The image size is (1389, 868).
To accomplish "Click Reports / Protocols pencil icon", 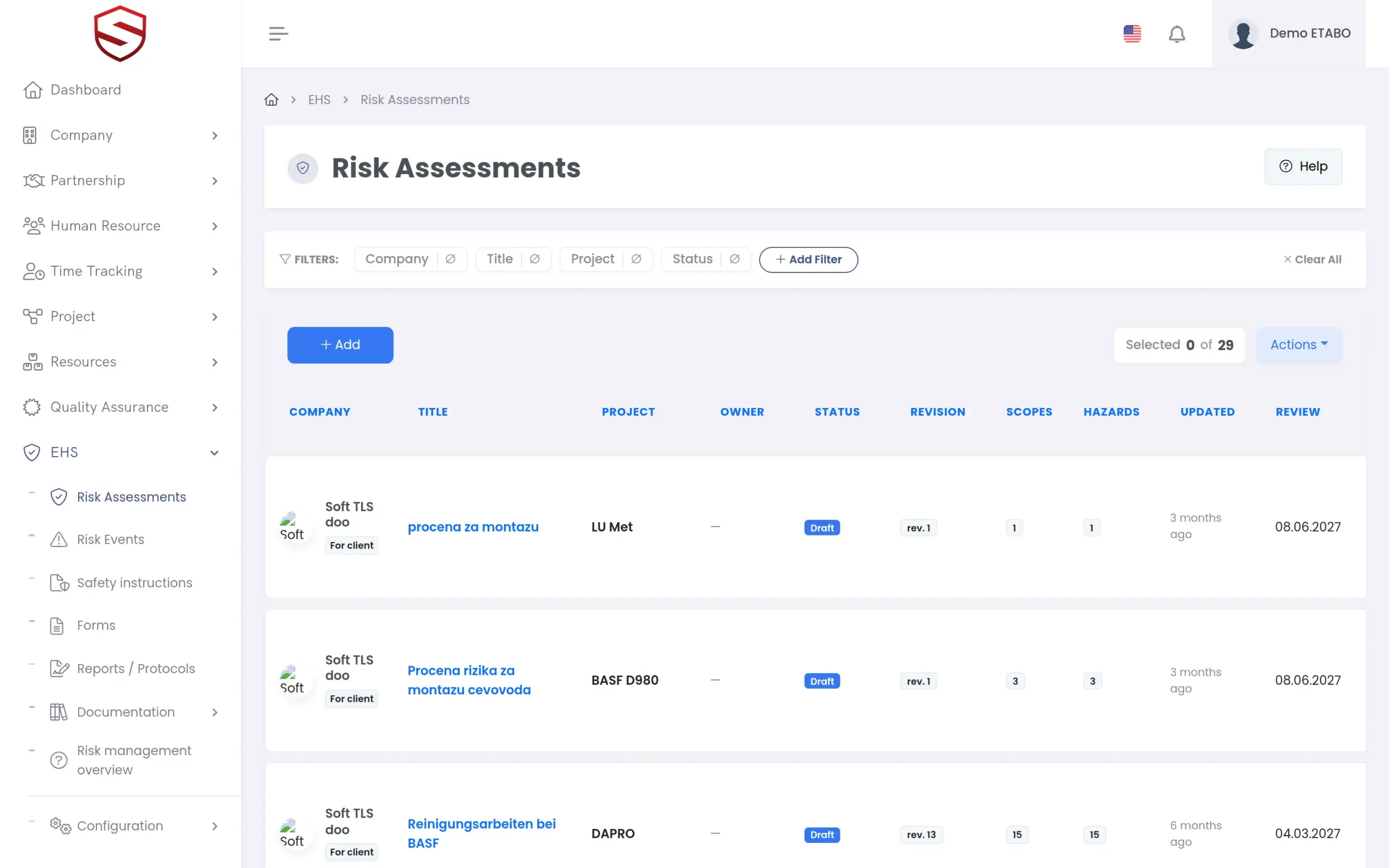I will [x=59, y=668].
